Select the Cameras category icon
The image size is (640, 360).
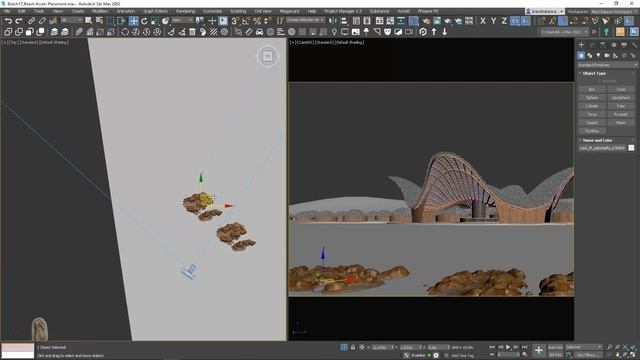click(x=607, y=56)
